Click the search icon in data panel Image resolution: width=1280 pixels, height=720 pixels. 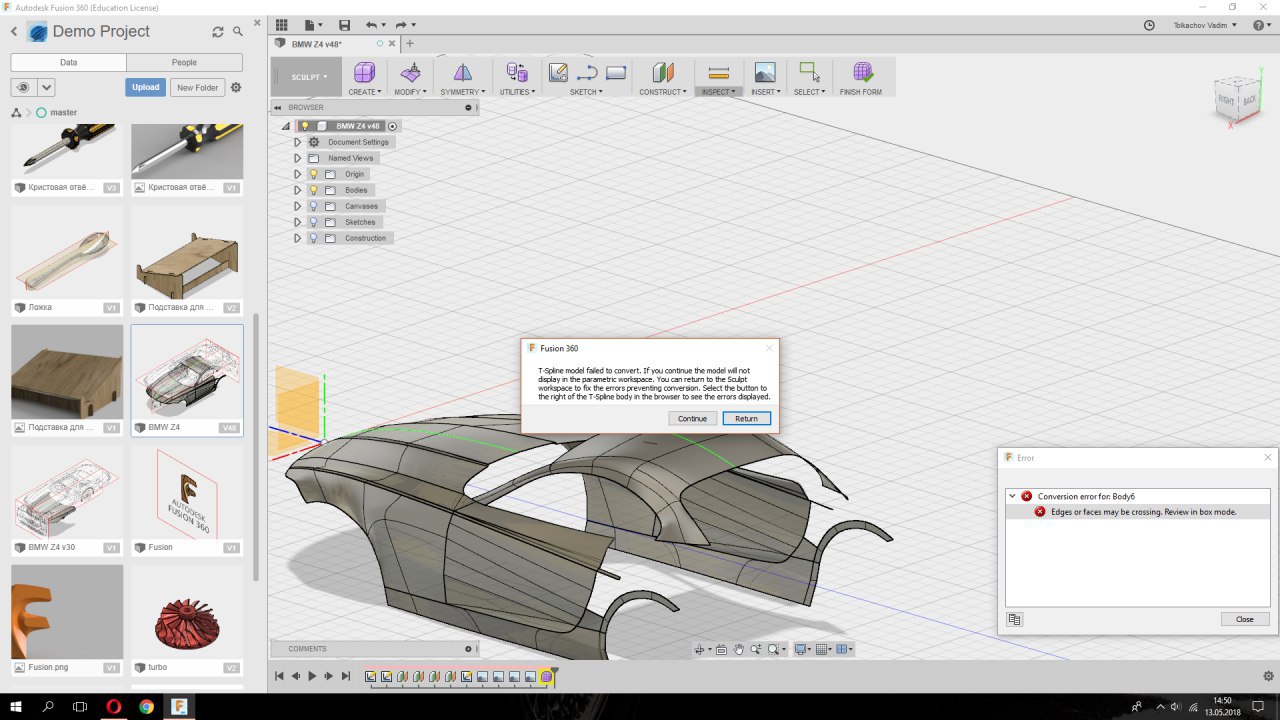pos(238,32)
